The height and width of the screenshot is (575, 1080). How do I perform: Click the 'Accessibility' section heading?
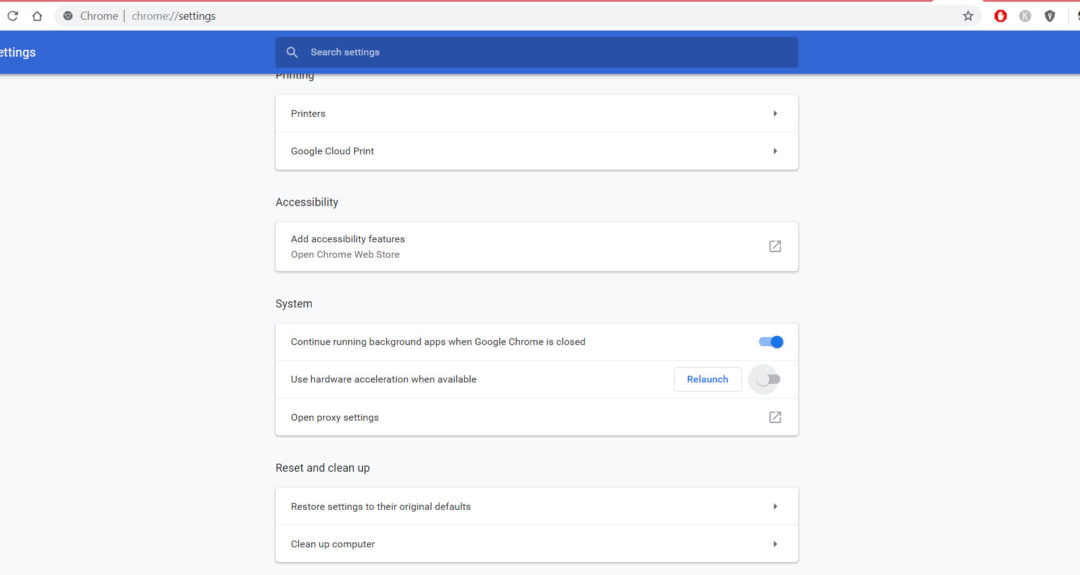coord(307,202)
